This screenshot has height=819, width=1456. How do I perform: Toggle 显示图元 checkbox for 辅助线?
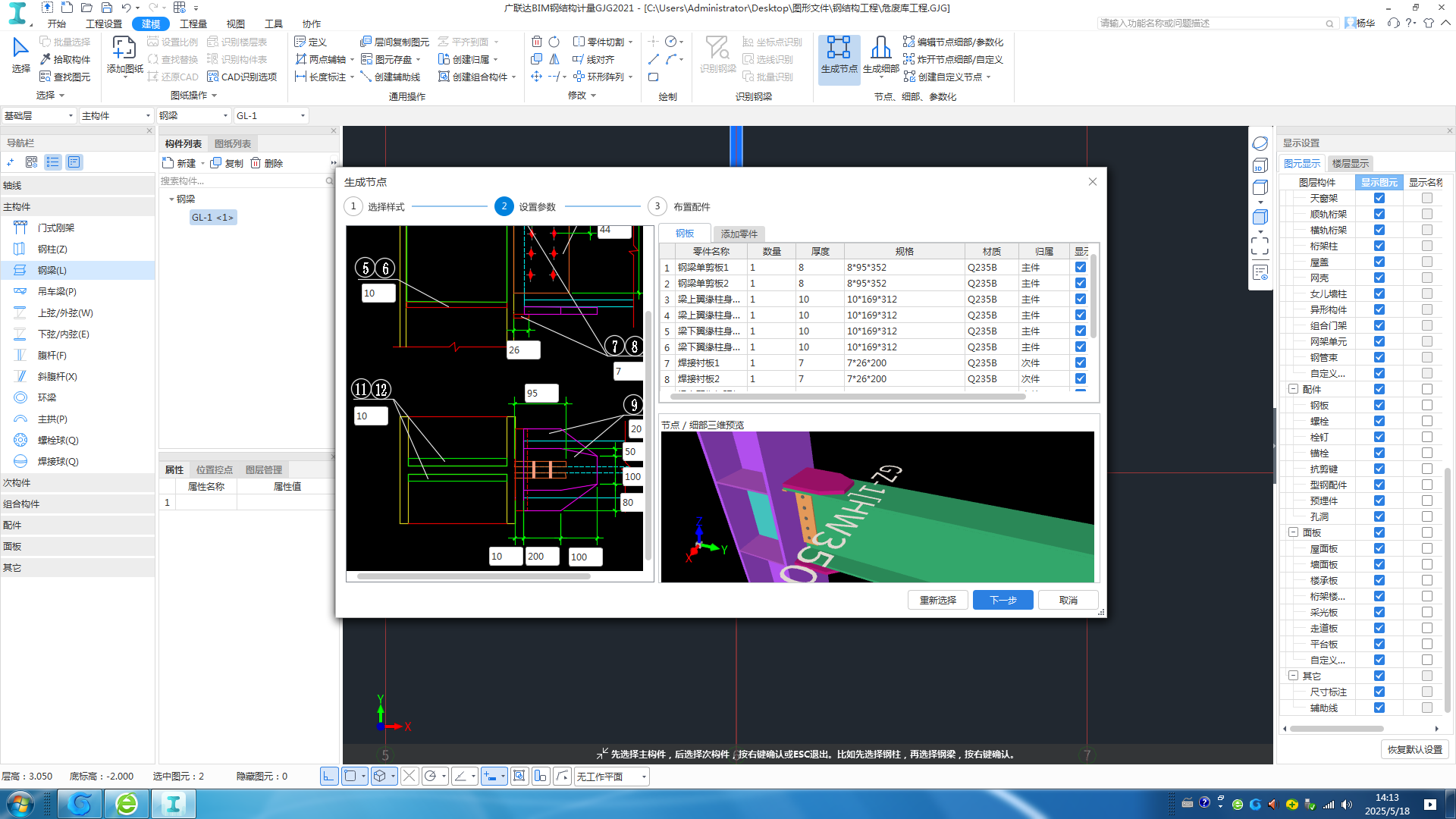tap(1379, 708)
